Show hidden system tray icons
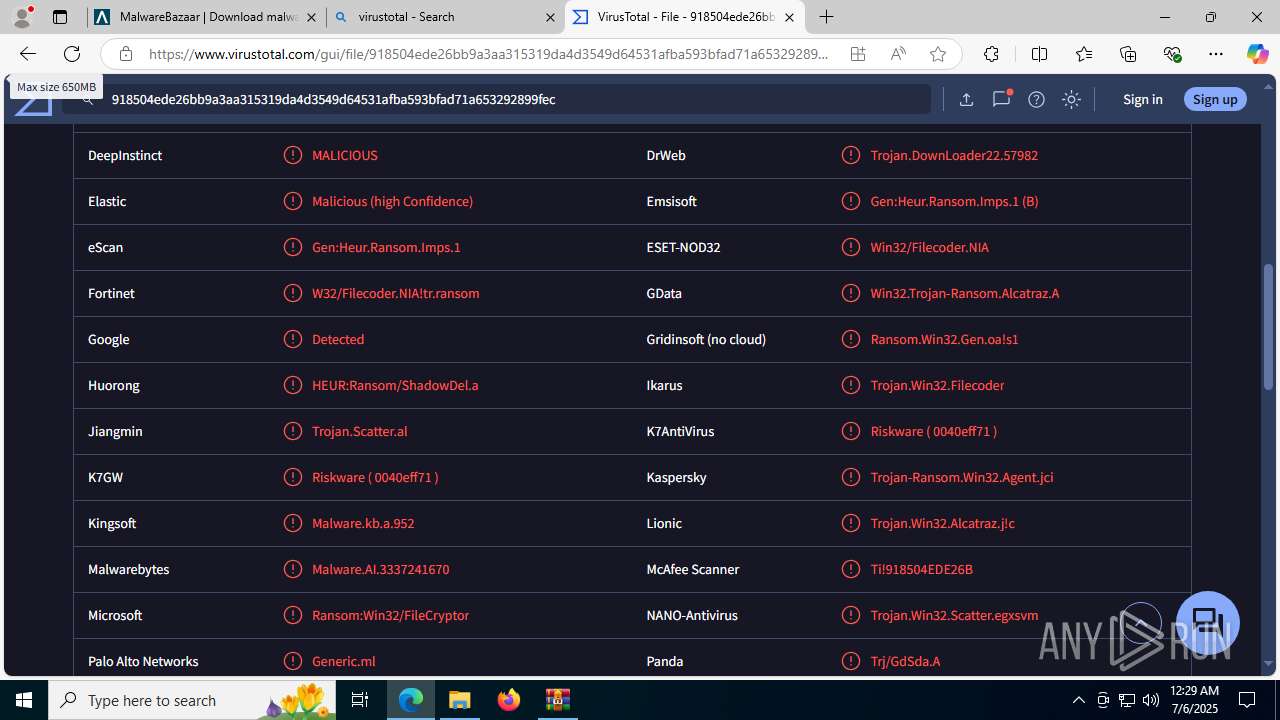 pos(1078,700)
